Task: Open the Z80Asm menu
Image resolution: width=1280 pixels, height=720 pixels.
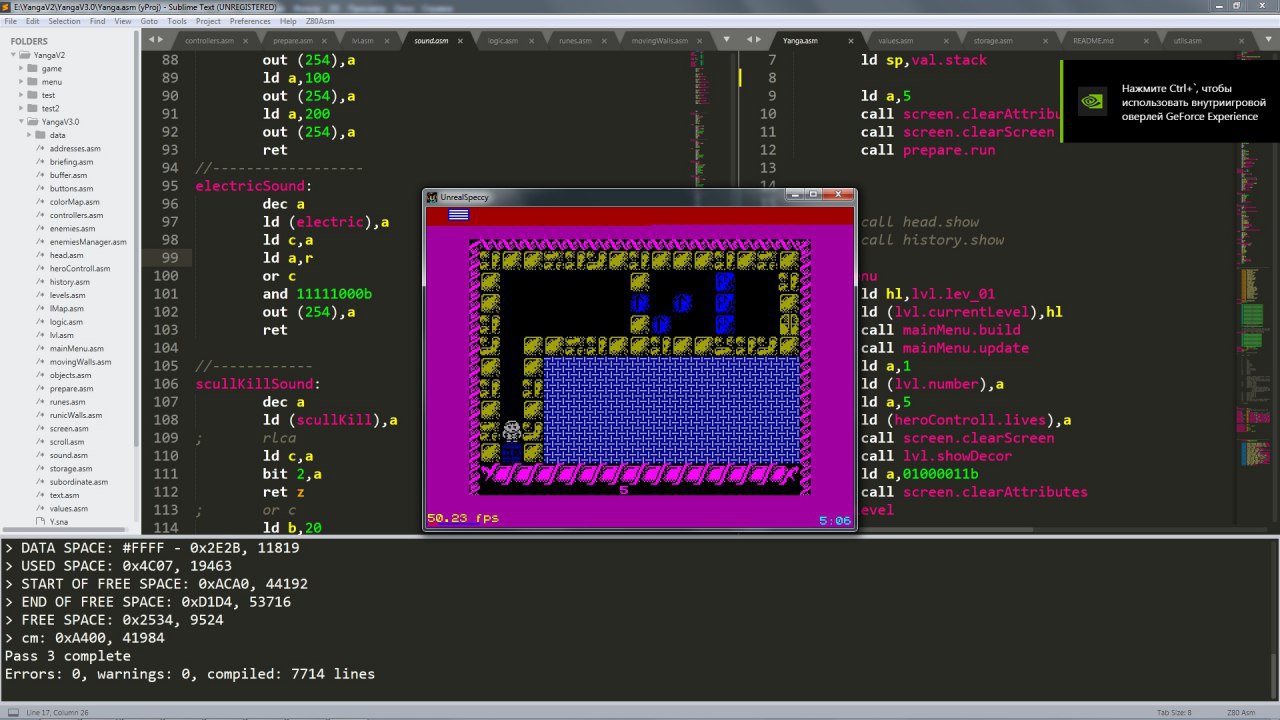Action: 320,21
